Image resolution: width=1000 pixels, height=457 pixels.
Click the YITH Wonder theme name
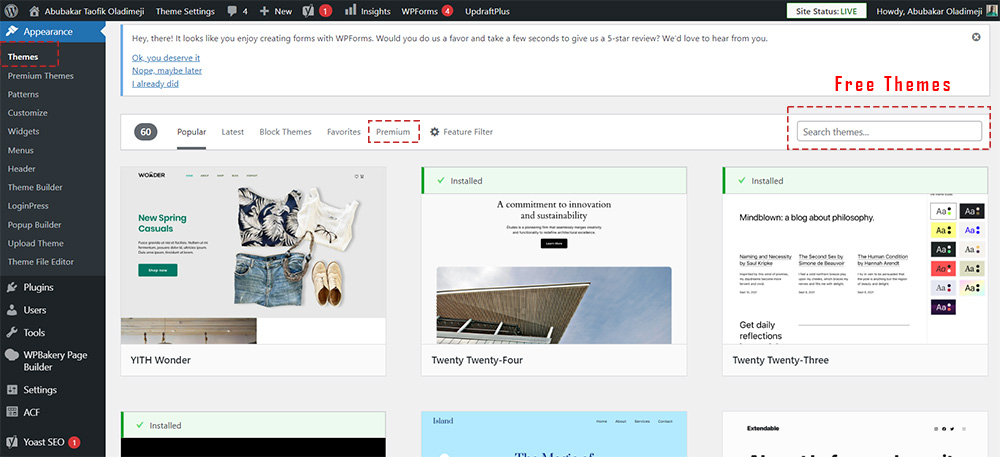pos(160,360)
